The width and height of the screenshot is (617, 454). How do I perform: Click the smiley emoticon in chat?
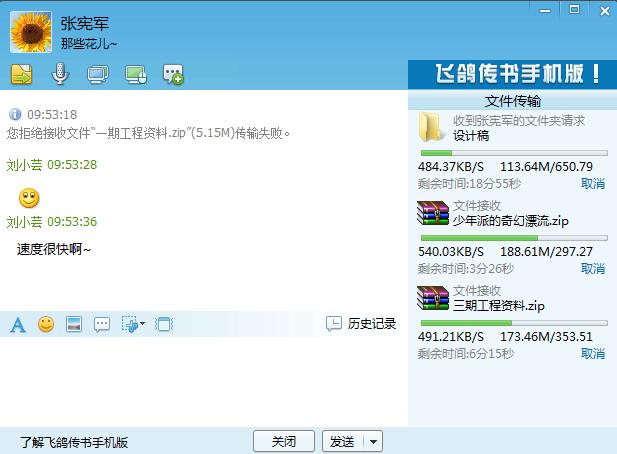[x=29, y=198]
